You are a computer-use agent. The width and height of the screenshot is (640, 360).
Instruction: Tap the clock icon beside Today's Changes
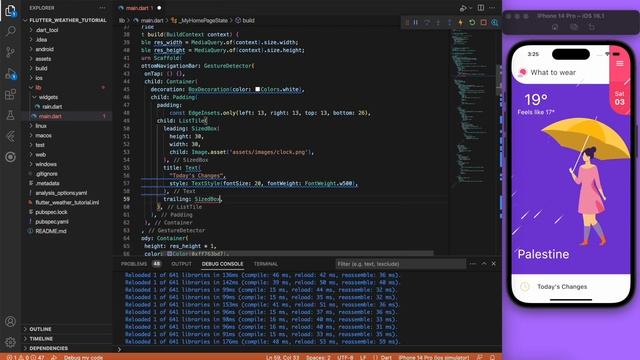pos(524,287)
